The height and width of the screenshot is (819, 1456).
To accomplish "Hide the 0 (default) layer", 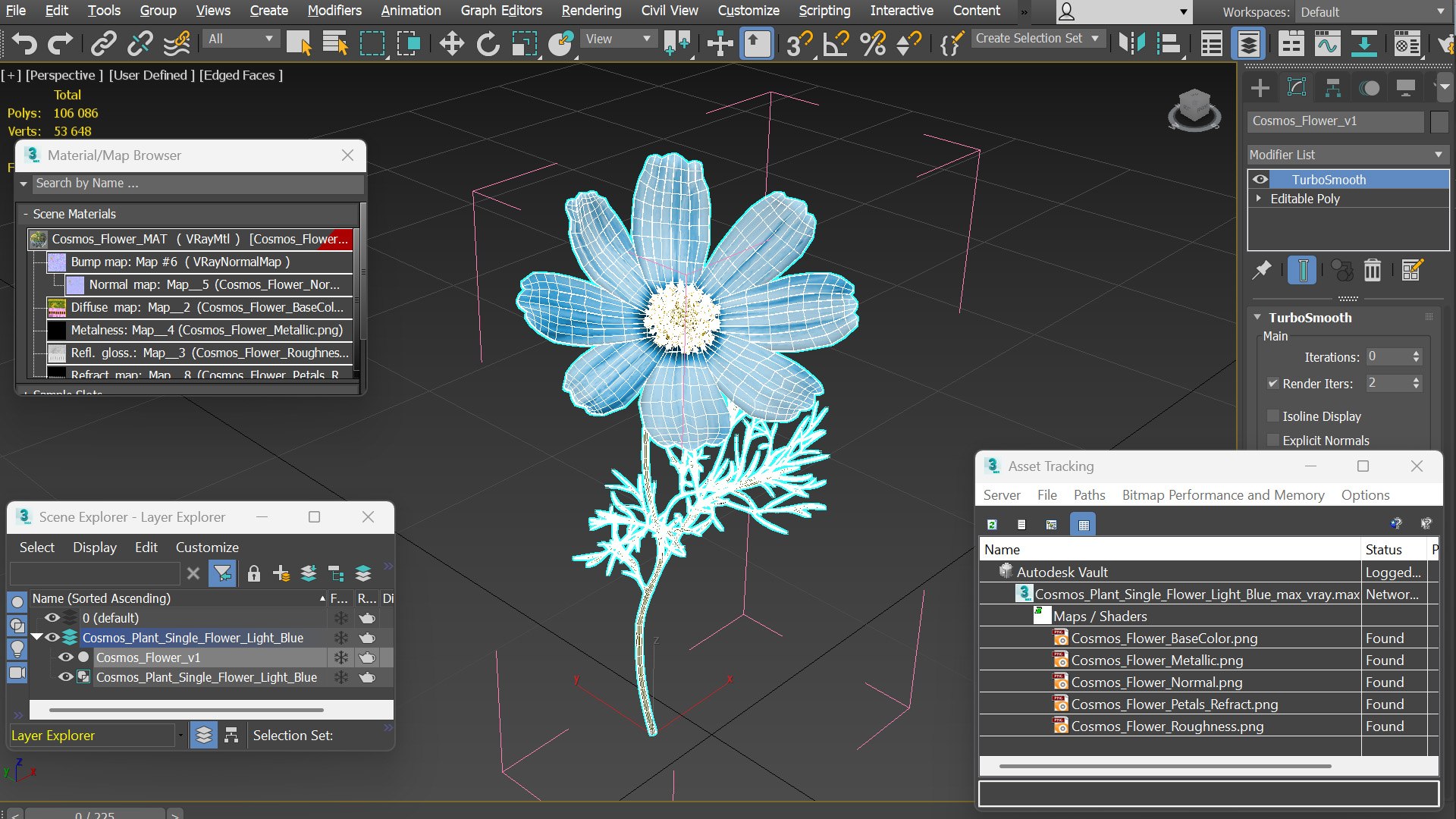I will click(52, 618).
